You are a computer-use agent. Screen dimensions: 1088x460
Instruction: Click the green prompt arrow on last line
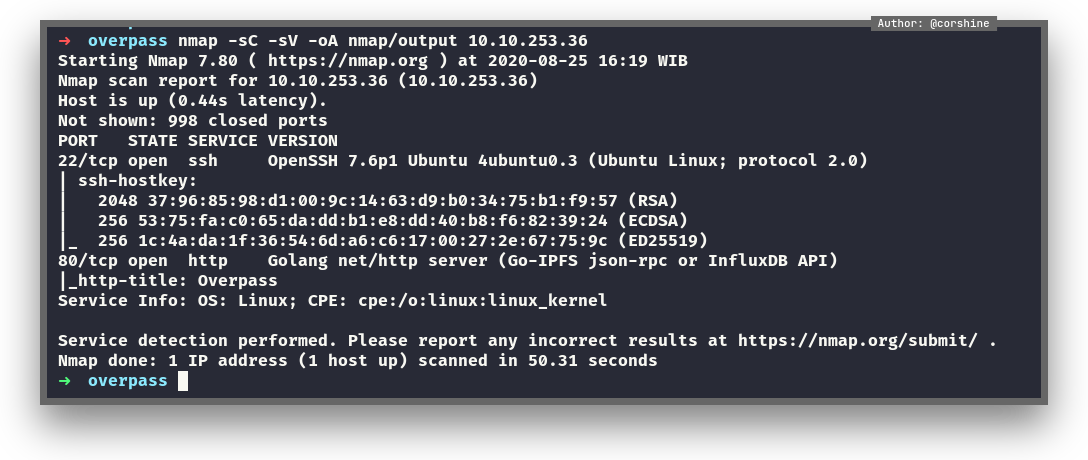(x=65, y=381)
